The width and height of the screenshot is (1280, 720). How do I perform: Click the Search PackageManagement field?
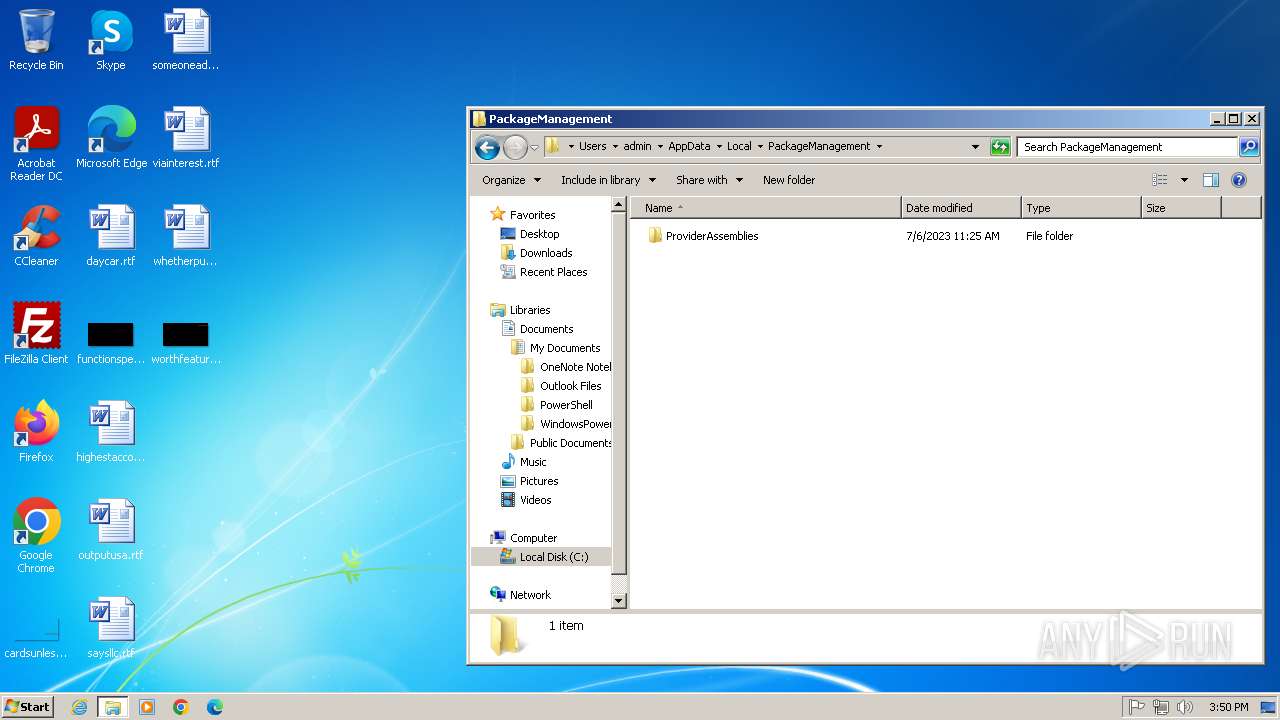[1128, 147]
